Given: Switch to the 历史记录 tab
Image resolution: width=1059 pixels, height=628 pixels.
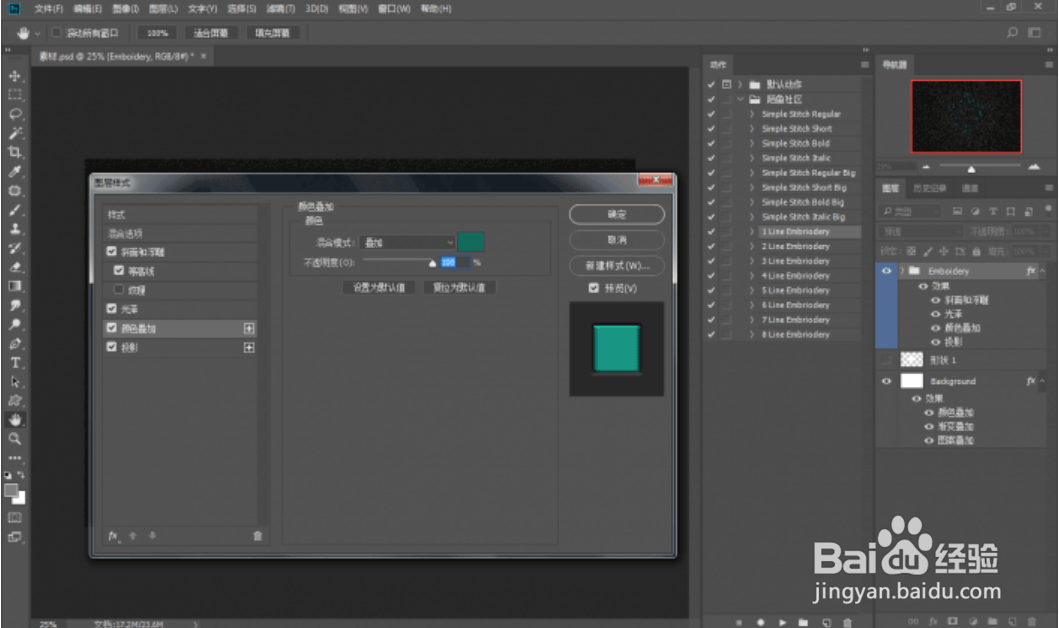Looking at the screenshot, I should coord(929,188).
